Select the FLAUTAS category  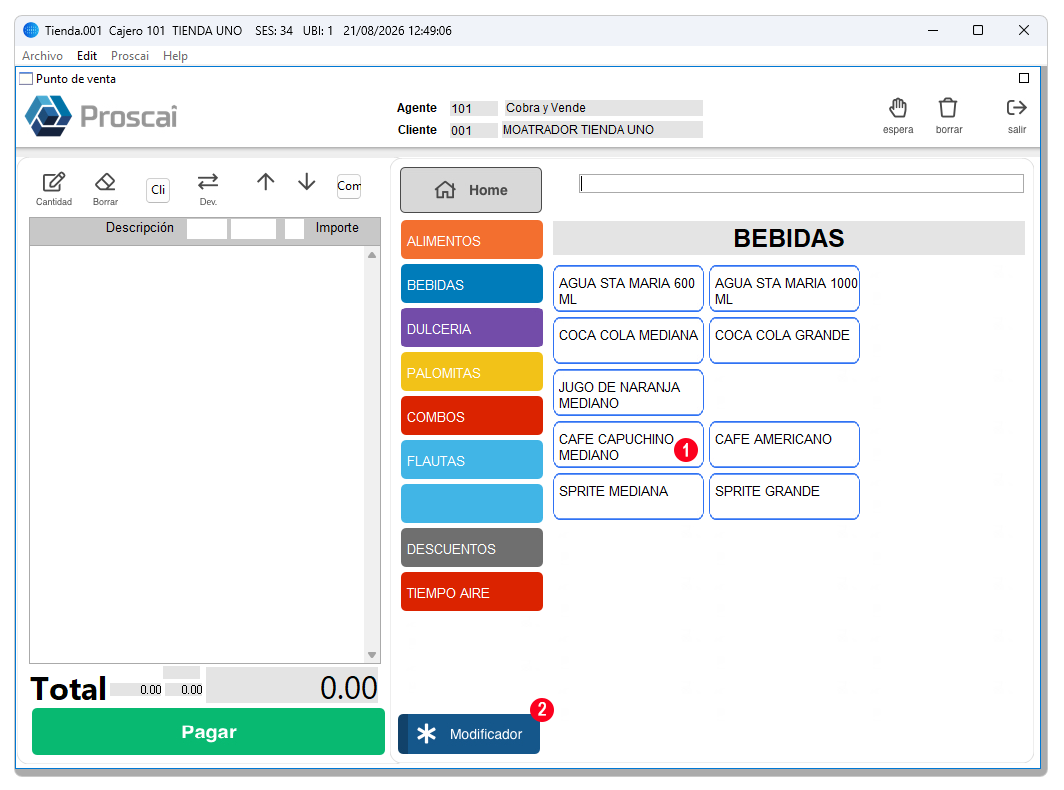tap(472, 460)
